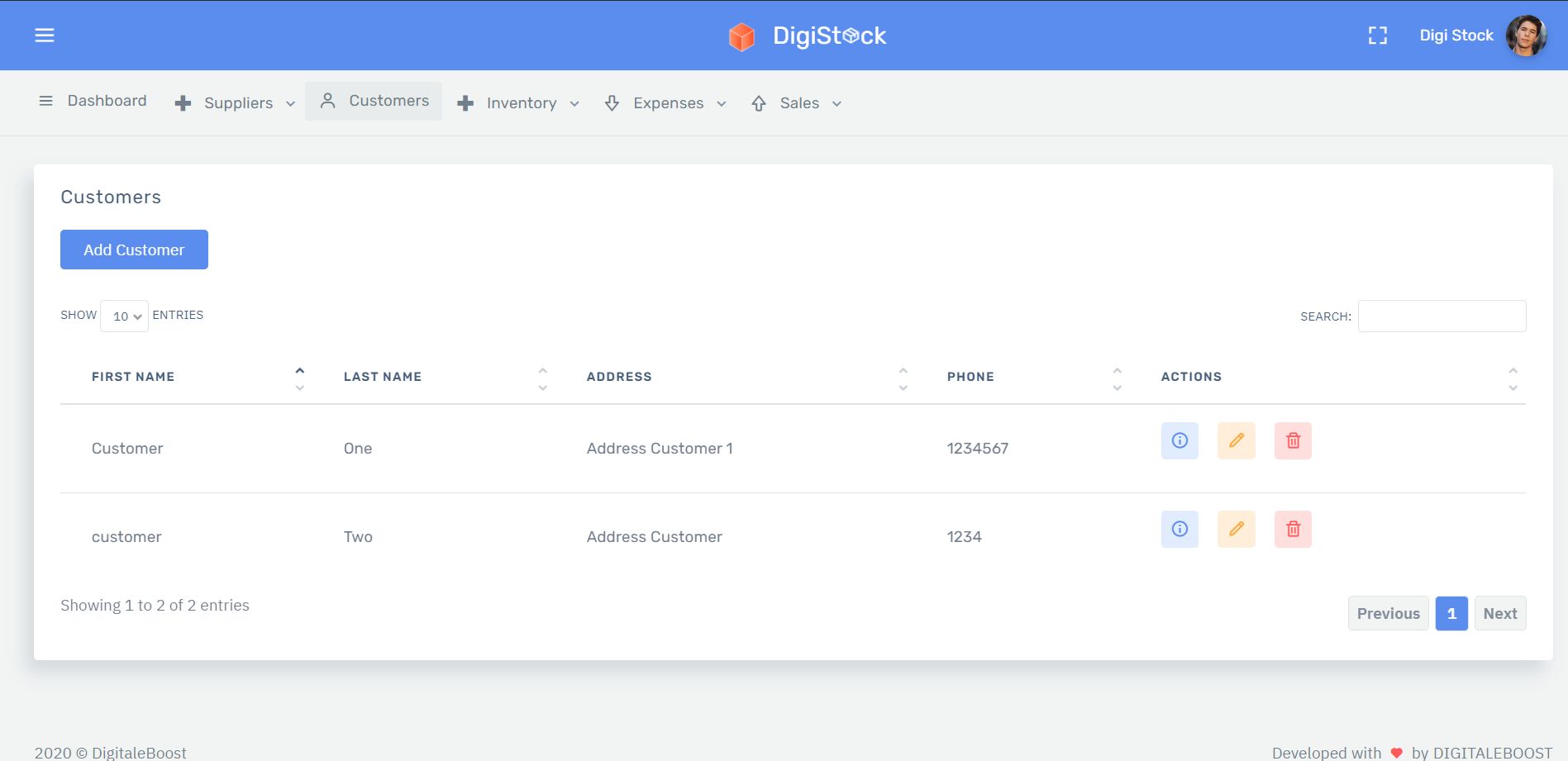Go to the Dashboard menu item

tap(93, 101)
